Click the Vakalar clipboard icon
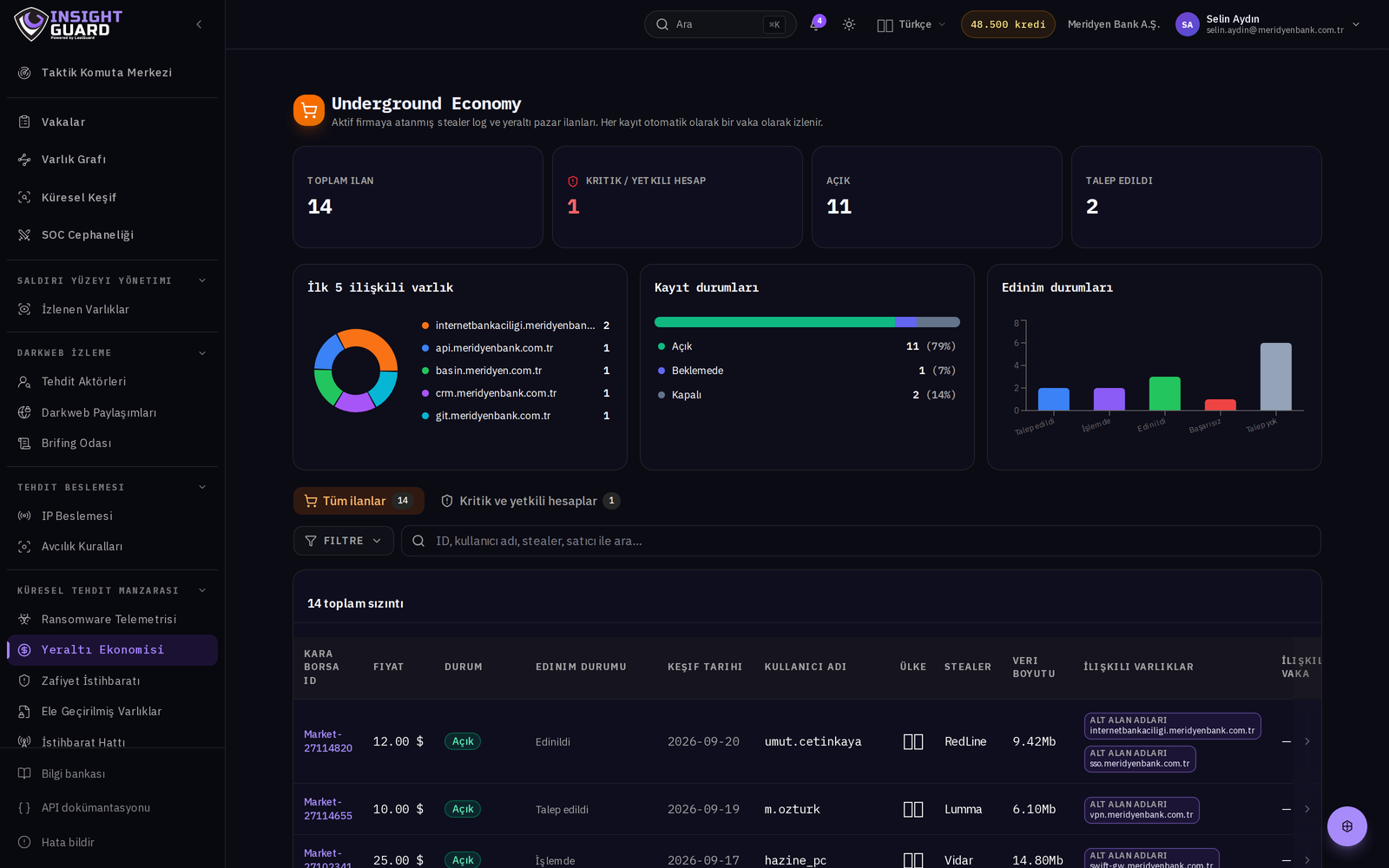1389x868 pixels. [x=24, y=122]
